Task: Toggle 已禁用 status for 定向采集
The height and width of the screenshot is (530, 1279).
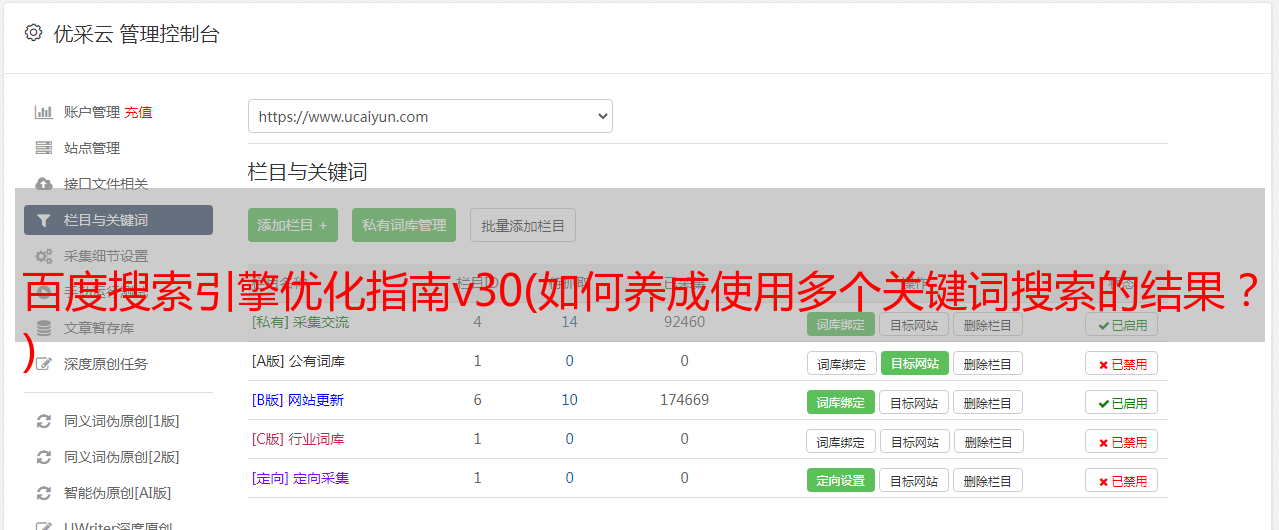Action: pyautogui.click(x=1122, y=481)
